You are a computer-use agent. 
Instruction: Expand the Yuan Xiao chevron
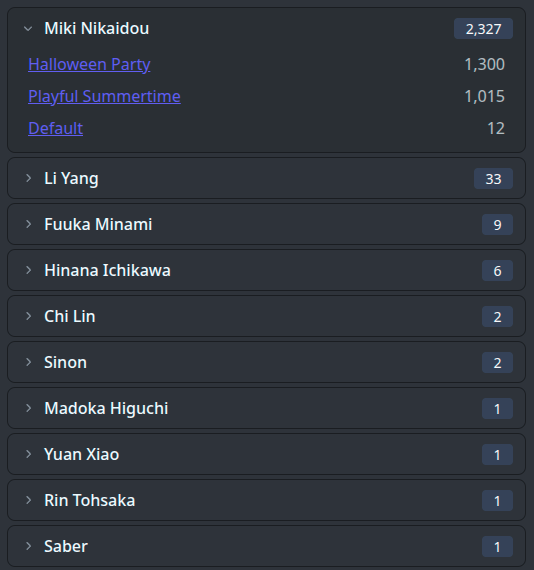point(28,454)
